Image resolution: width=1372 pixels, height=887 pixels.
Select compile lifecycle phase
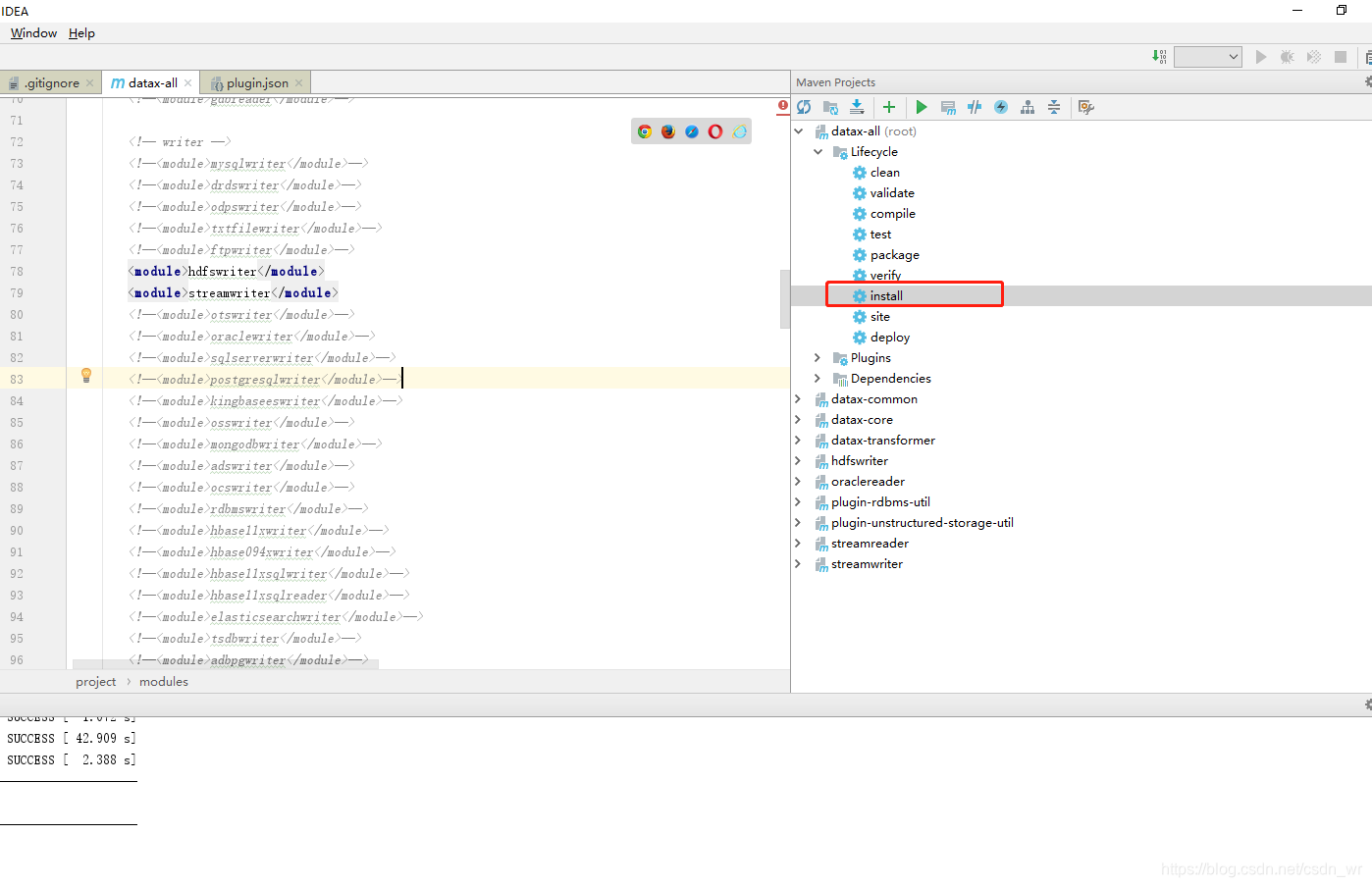tap(884, 214)
